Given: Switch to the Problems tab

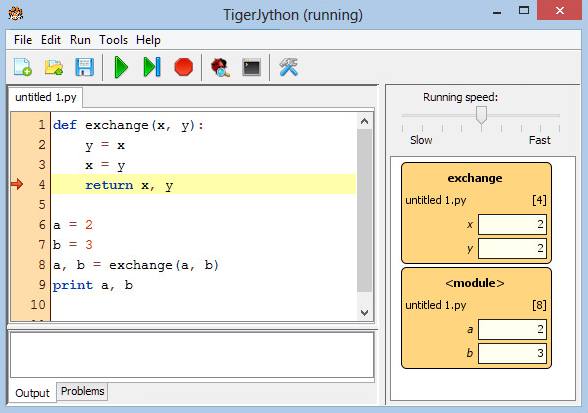Looking at the screenshot, I should [x=82, y=391].
